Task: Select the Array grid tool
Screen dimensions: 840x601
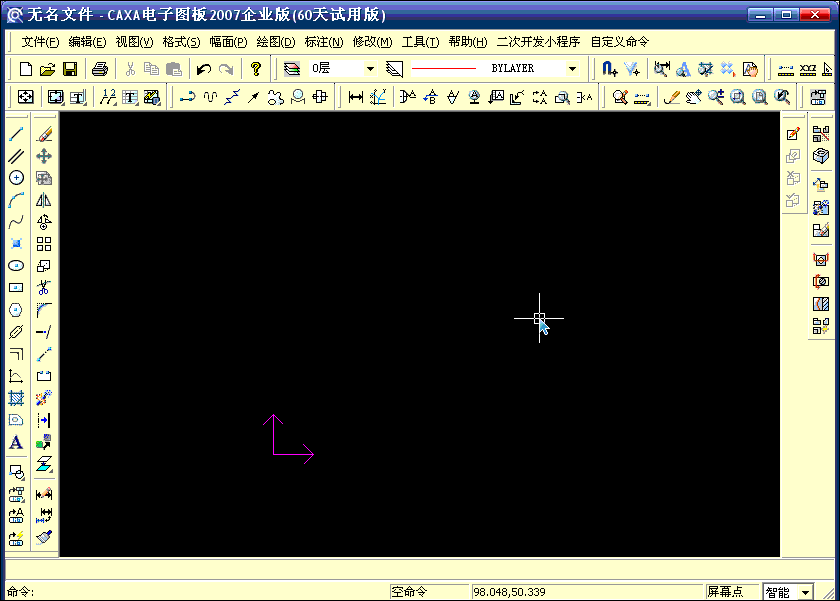Action: [44, 244]
